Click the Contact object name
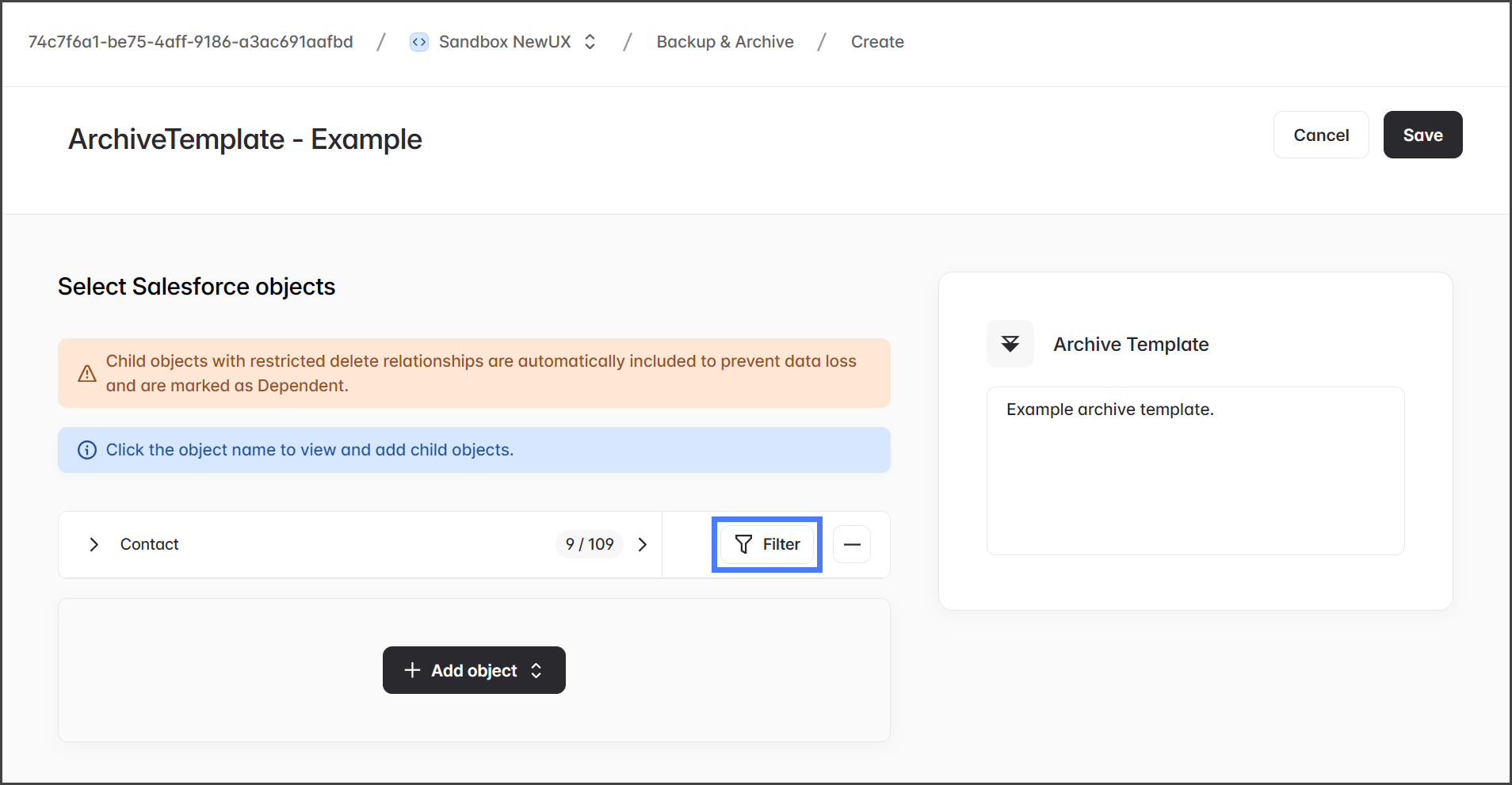 149,544
